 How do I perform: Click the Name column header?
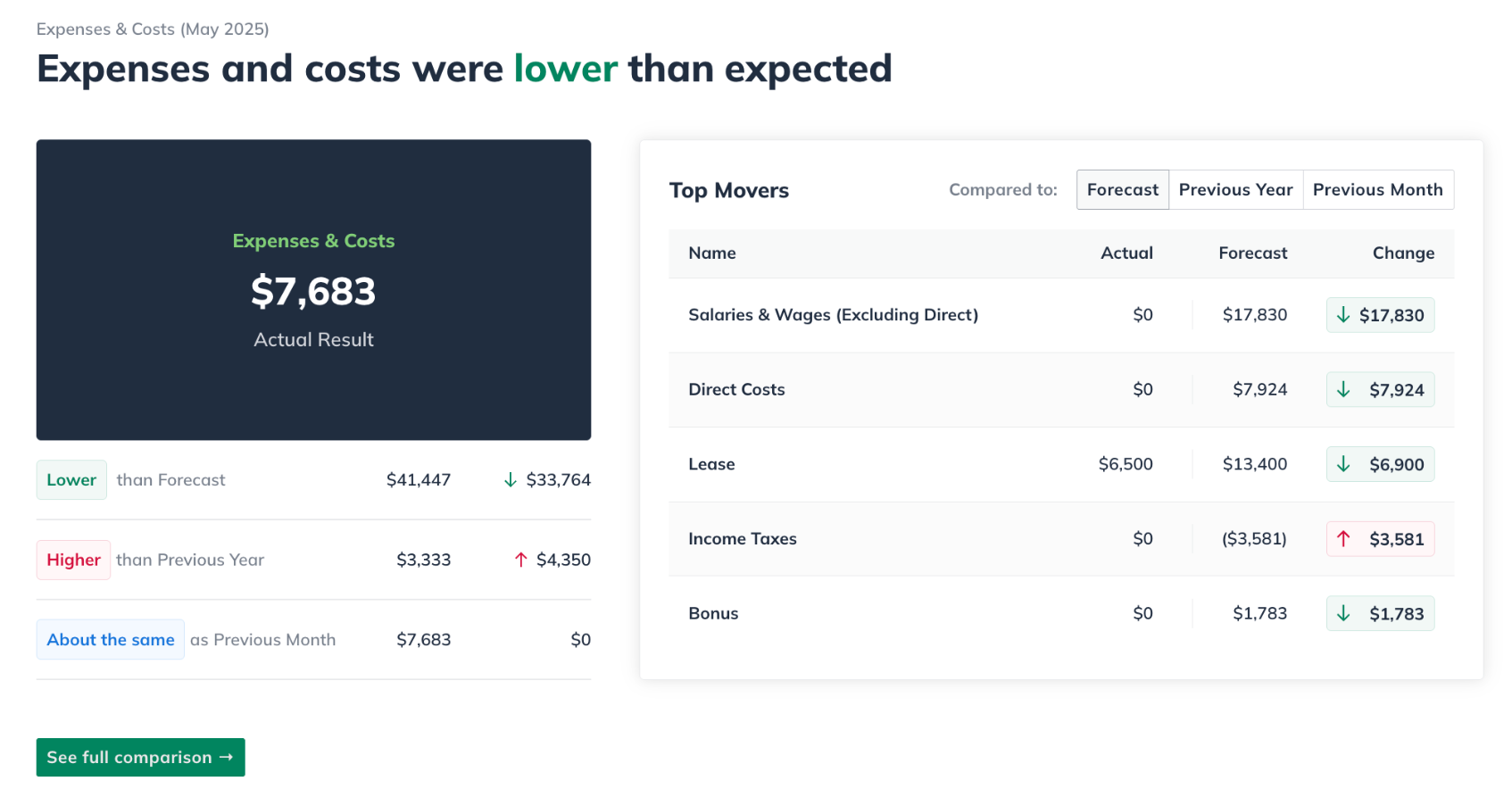click(712, 253)
